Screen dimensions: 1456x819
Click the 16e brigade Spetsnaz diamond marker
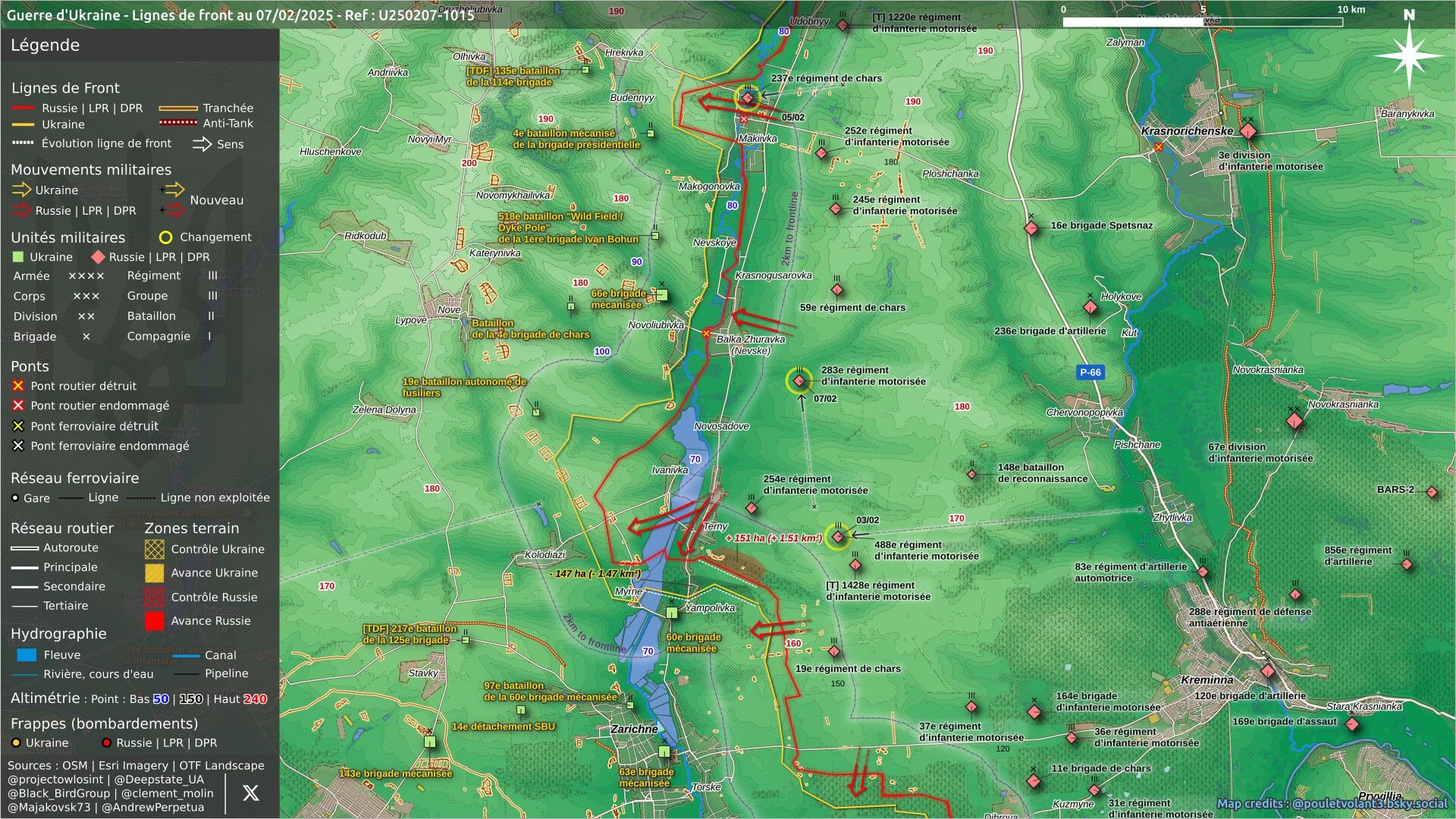(1031, 227)
